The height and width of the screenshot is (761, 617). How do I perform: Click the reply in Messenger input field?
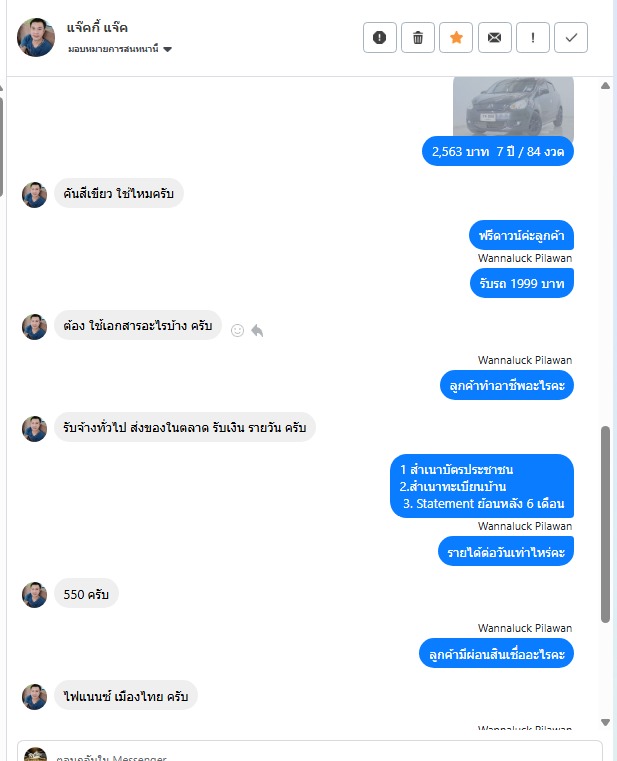[x=310, y=751]
